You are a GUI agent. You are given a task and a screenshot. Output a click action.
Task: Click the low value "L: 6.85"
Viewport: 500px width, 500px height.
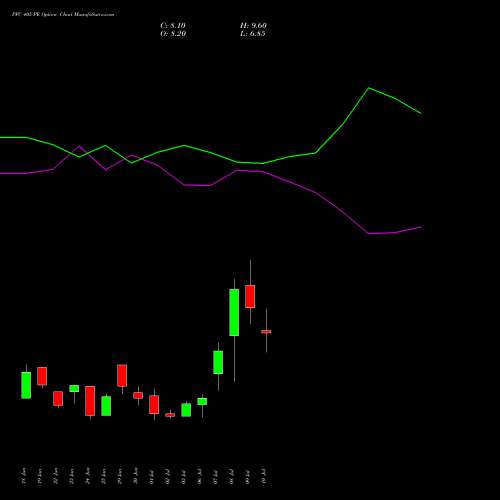[253, 34]
